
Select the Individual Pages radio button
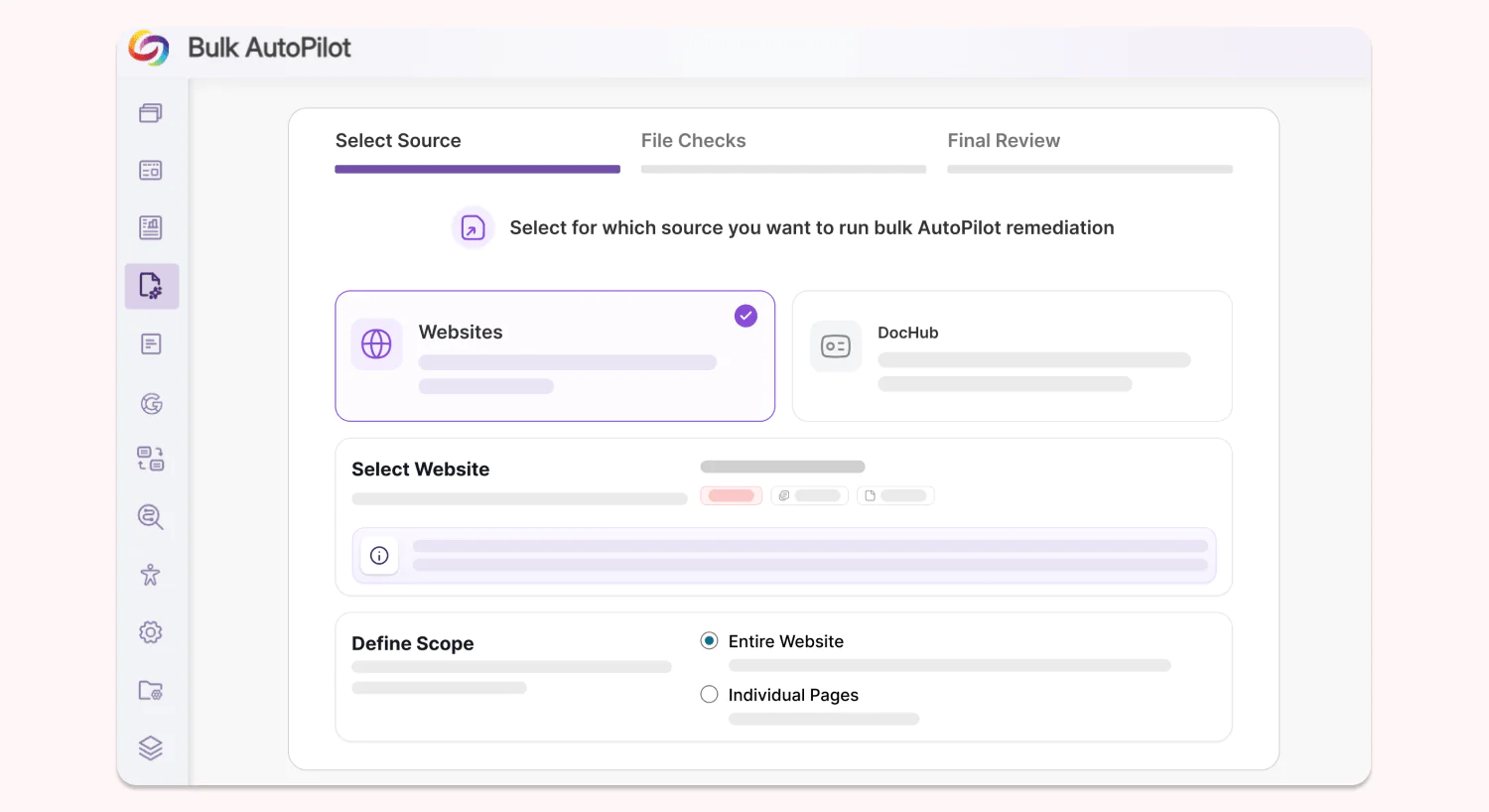coord(709,694)
